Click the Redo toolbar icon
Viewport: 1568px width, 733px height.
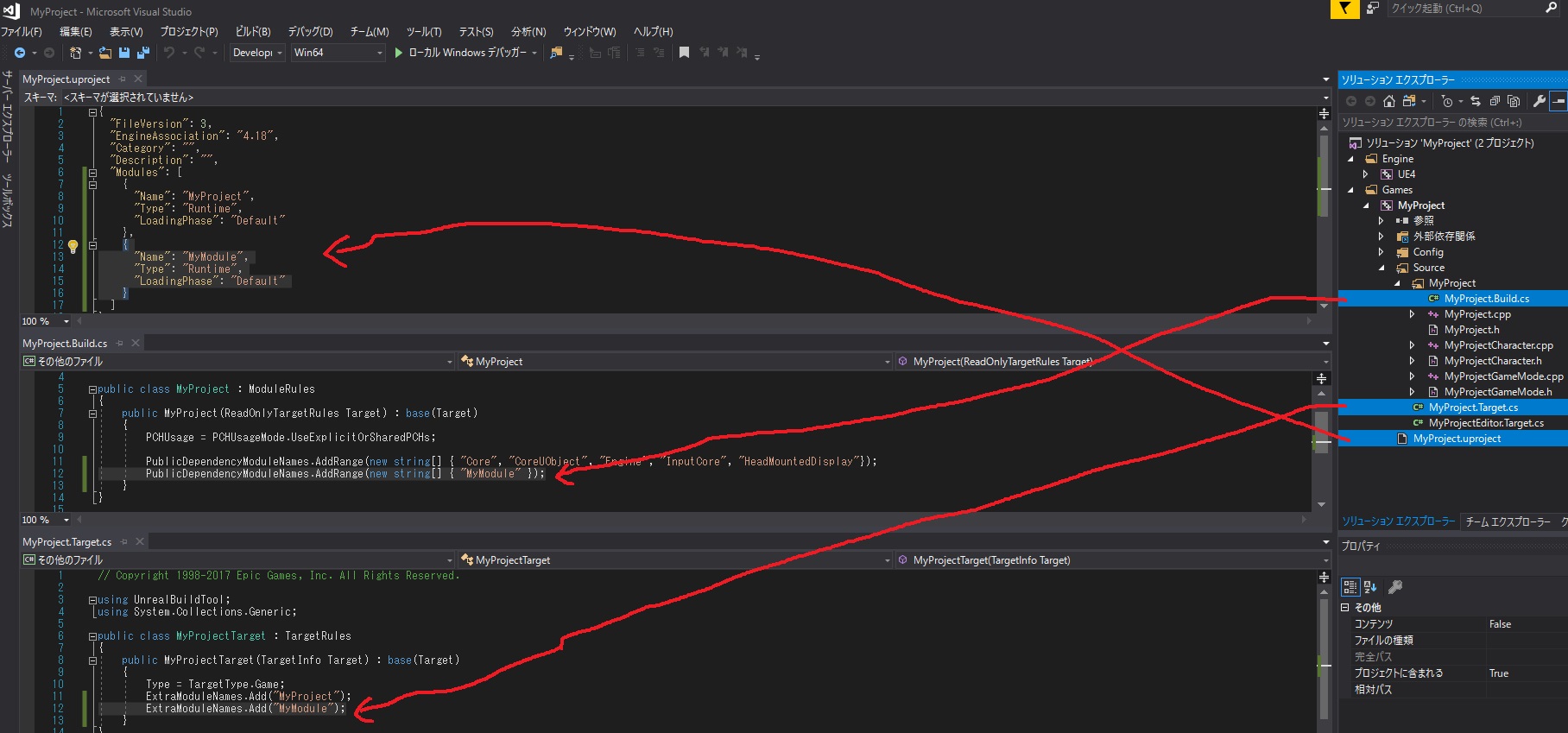pyautogui.click(x=199, y=53)
